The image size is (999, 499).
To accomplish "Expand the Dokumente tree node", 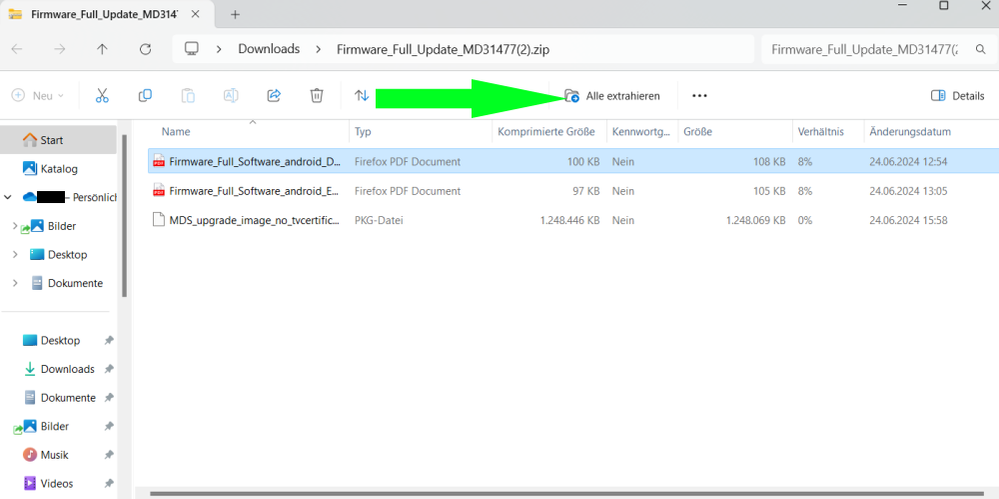I will click(15, 284).
